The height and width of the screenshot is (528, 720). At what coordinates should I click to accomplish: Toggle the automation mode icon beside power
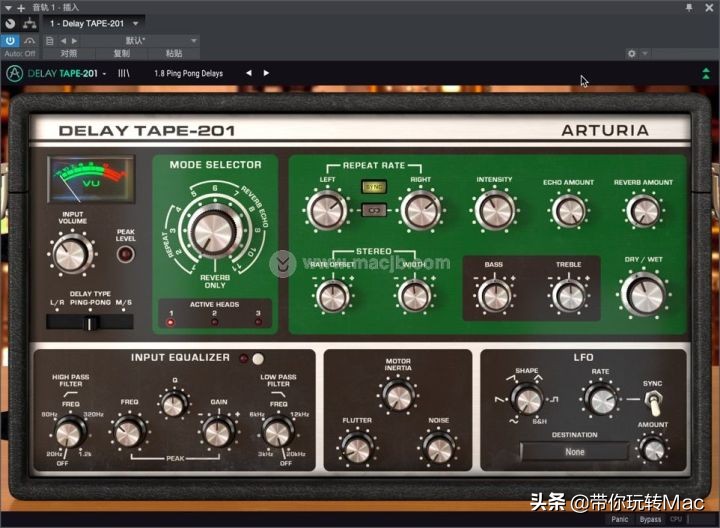30,41
